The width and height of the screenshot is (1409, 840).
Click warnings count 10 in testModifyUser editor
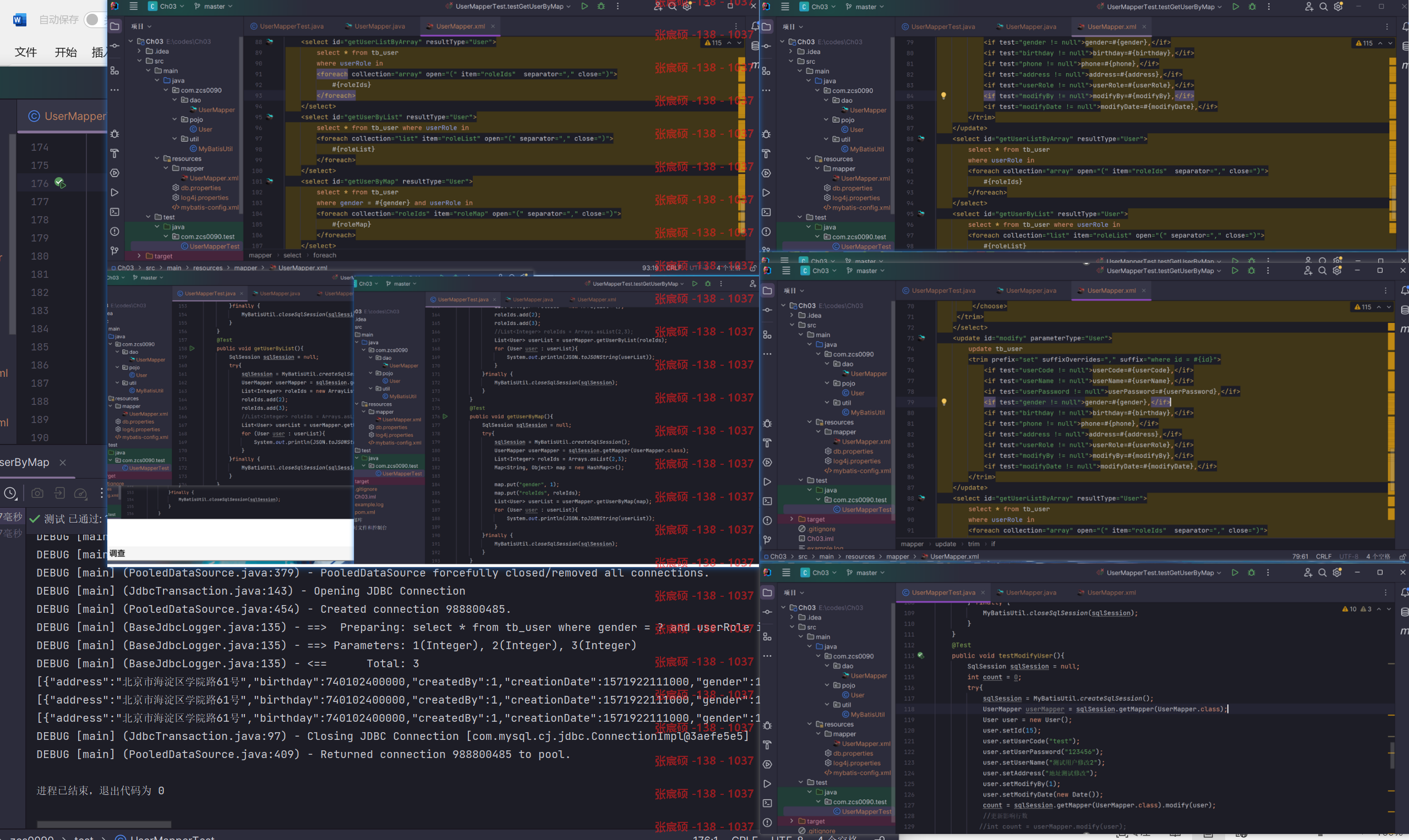(x=1348, y=609)
